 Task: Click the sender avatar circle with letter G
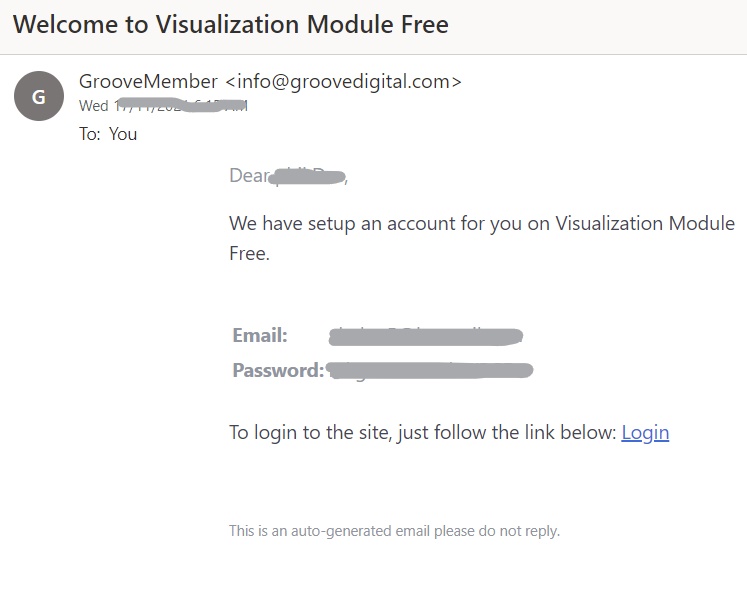tap(39, 96)
